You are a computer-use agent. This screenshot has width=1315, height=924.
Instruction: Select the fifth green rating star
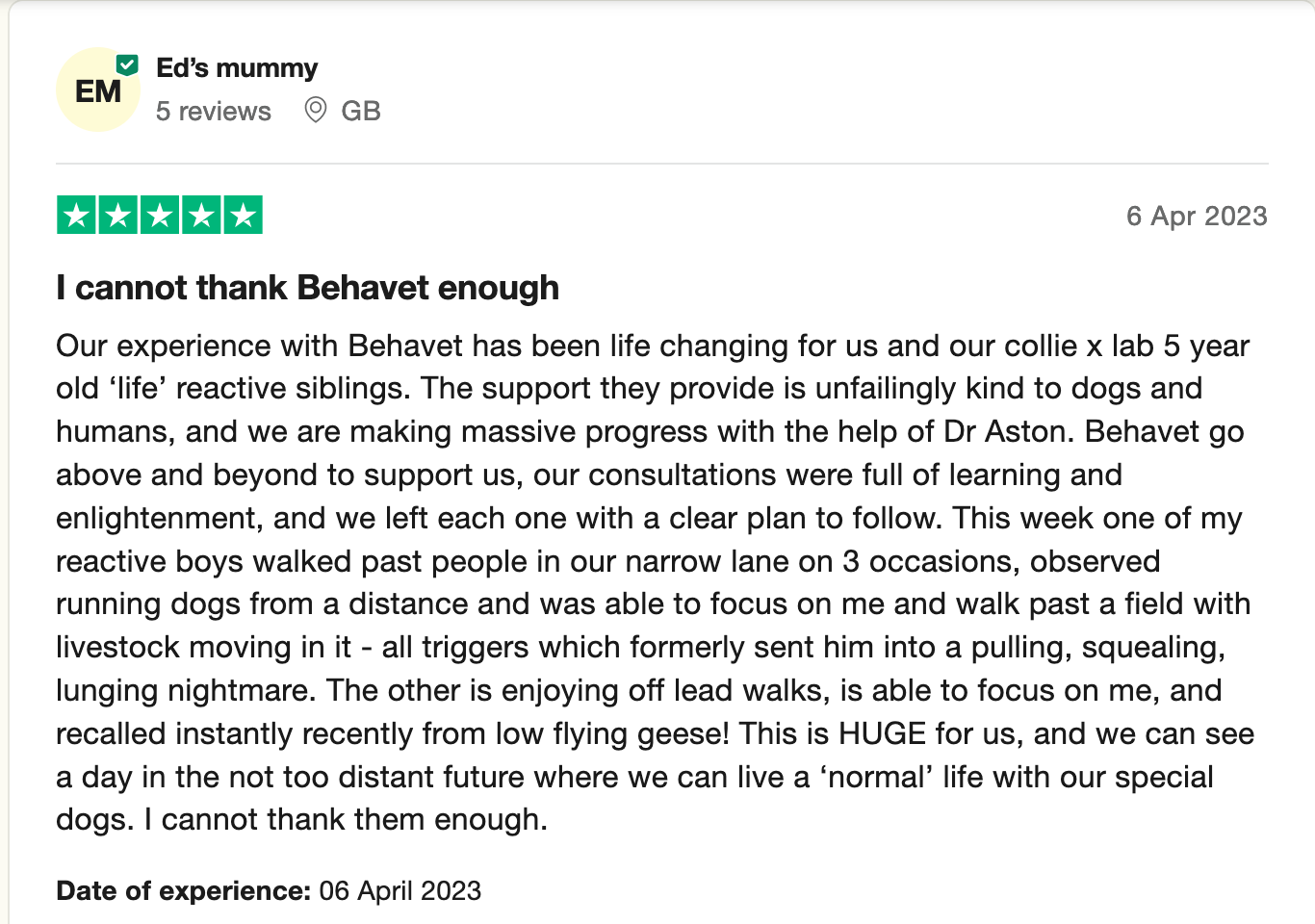click(x=243, y=216)
